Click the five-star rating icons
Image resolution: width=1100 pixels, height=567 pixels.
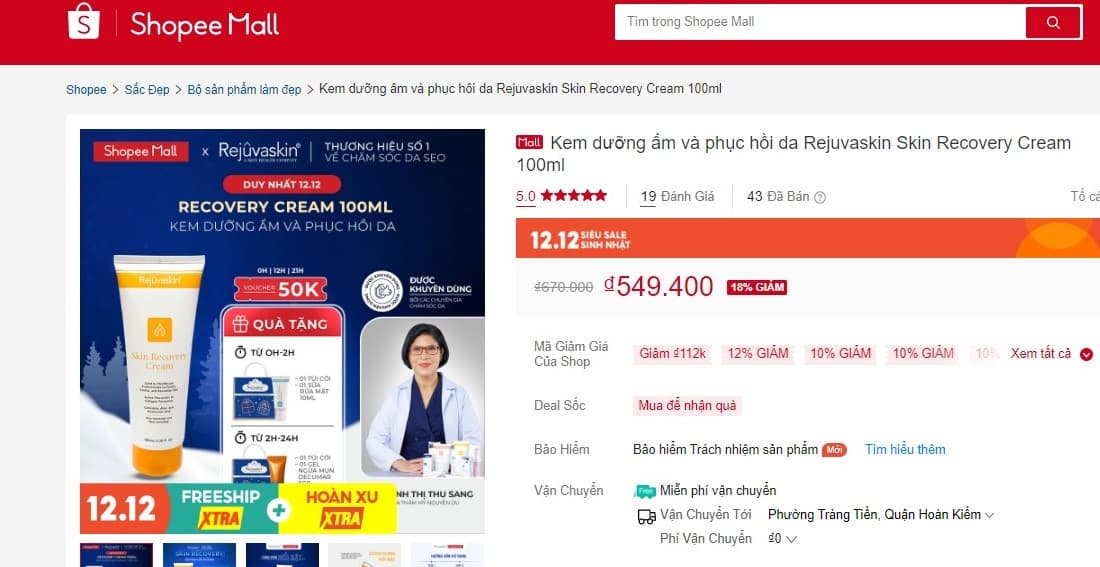pos(574,195)
